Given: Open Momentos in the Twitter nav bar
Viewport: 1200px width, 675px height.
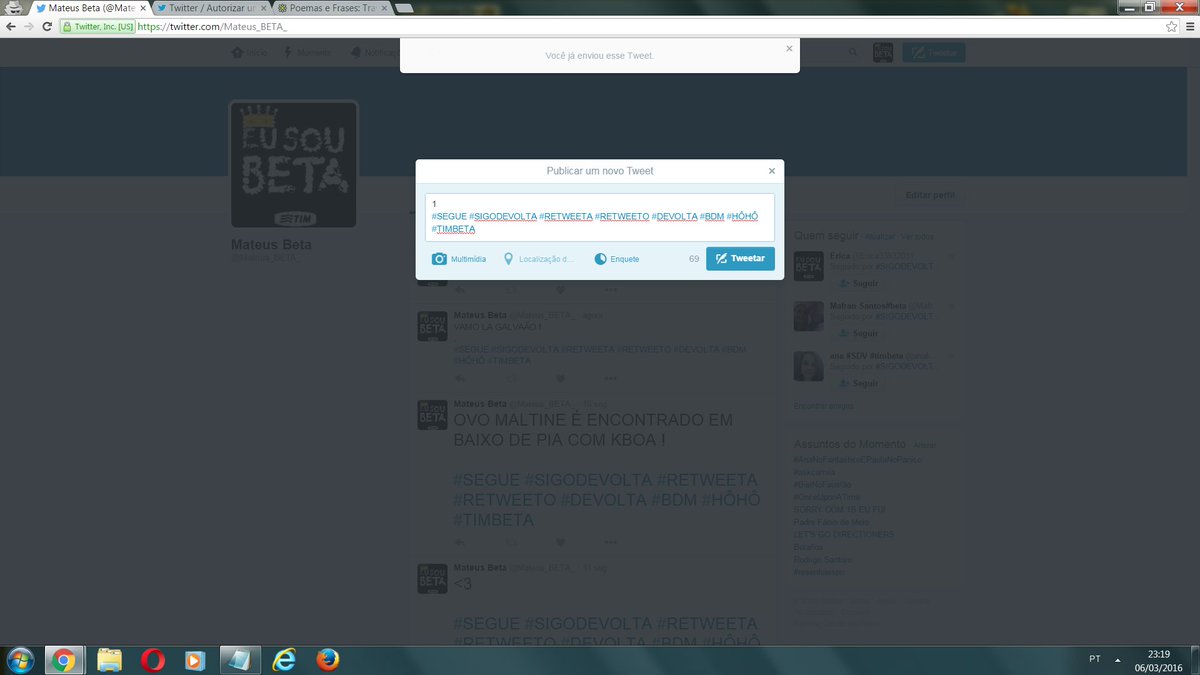Looking at the screenshot, I should coord(309,52).
